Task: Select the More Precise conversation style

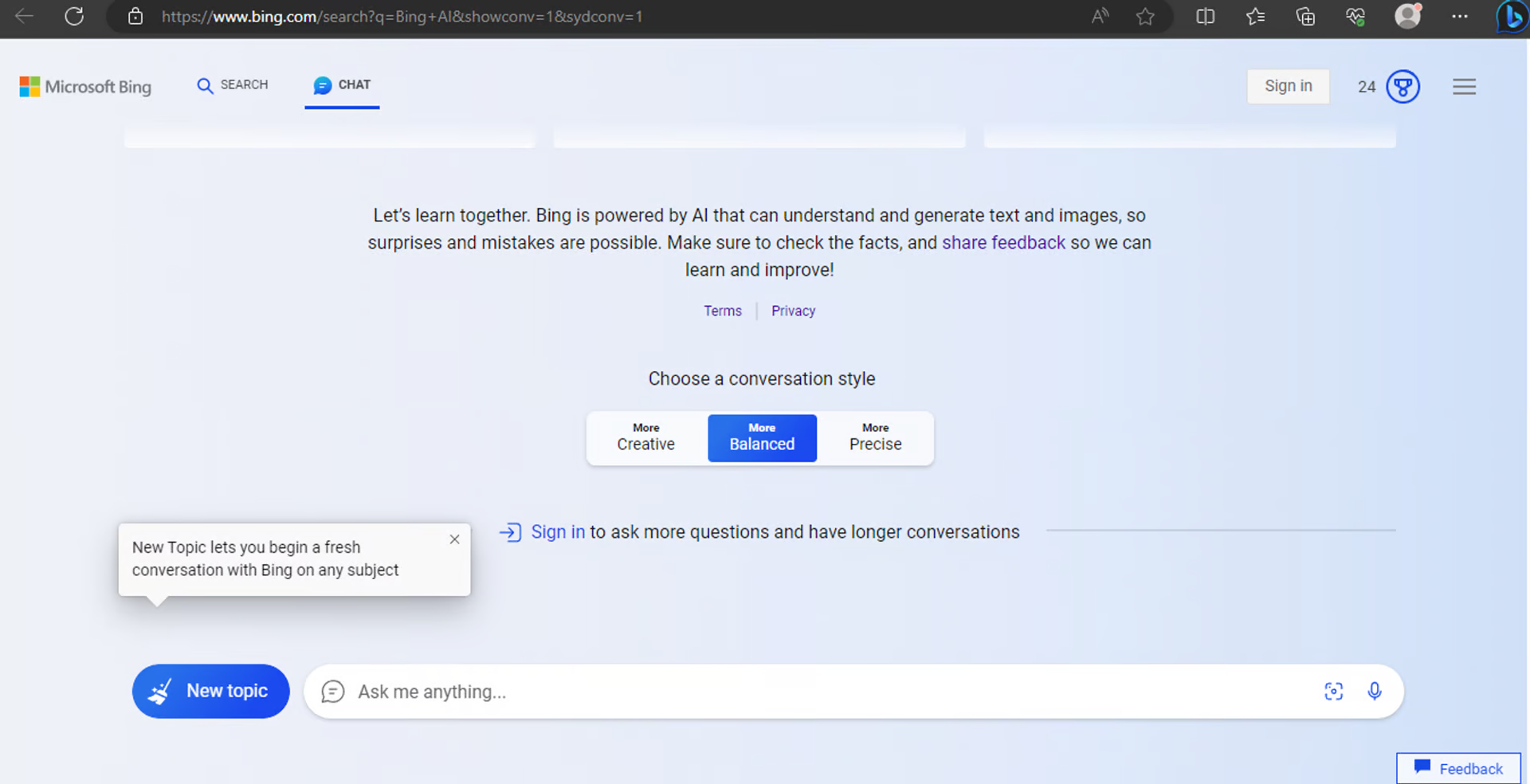Action: [875, 438]
